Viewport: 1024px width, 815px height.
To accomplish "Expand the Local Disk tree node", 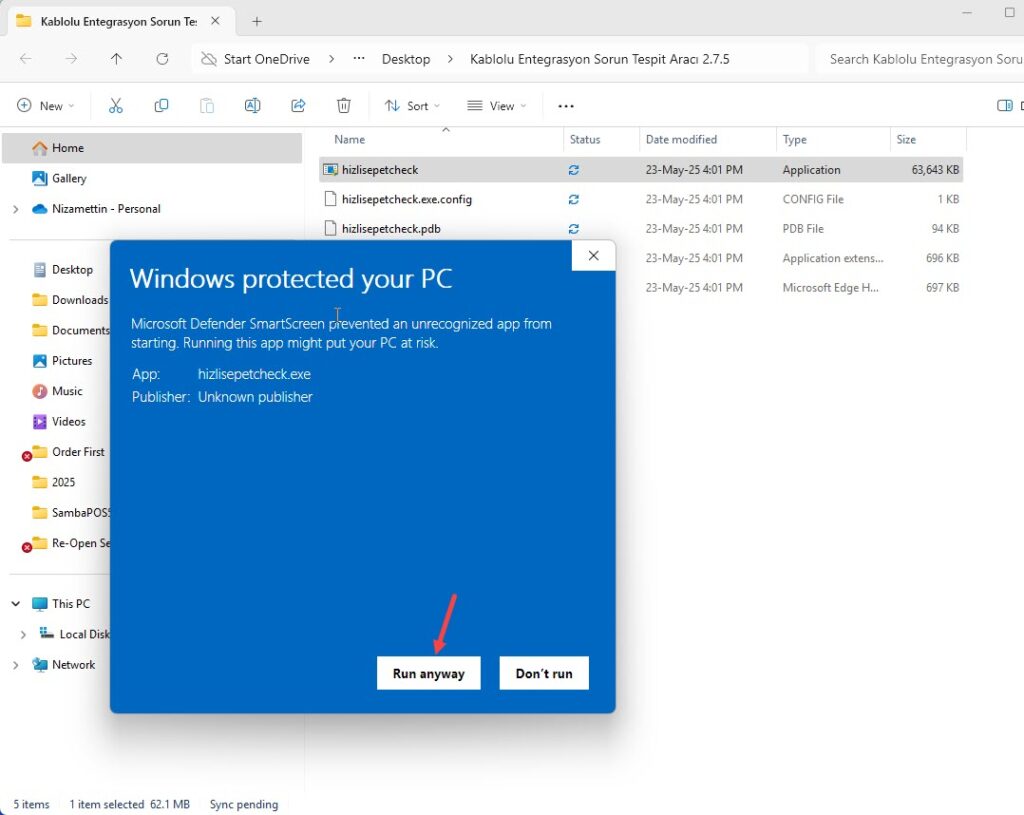I will tap(24, 634).
